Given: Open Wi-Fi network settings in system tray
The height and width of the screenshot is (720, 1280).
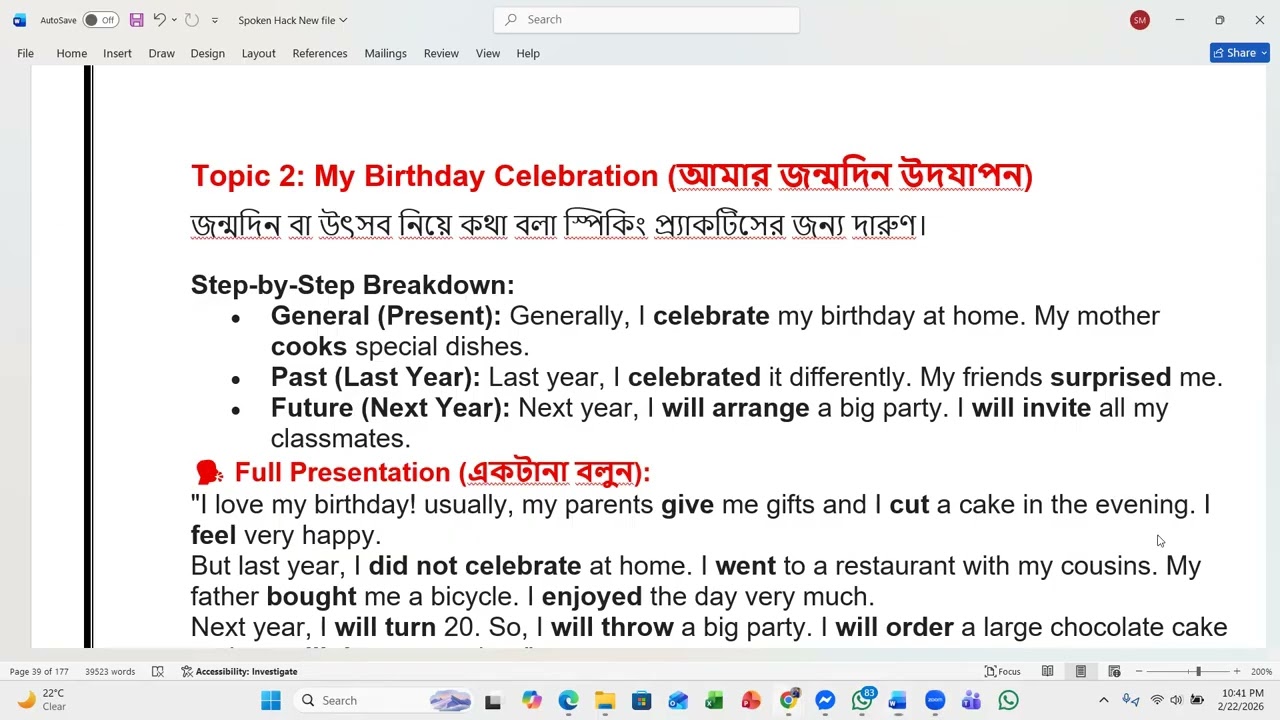Looking at the screenshot, I should pyautogui.click(x=1157, y=700).
